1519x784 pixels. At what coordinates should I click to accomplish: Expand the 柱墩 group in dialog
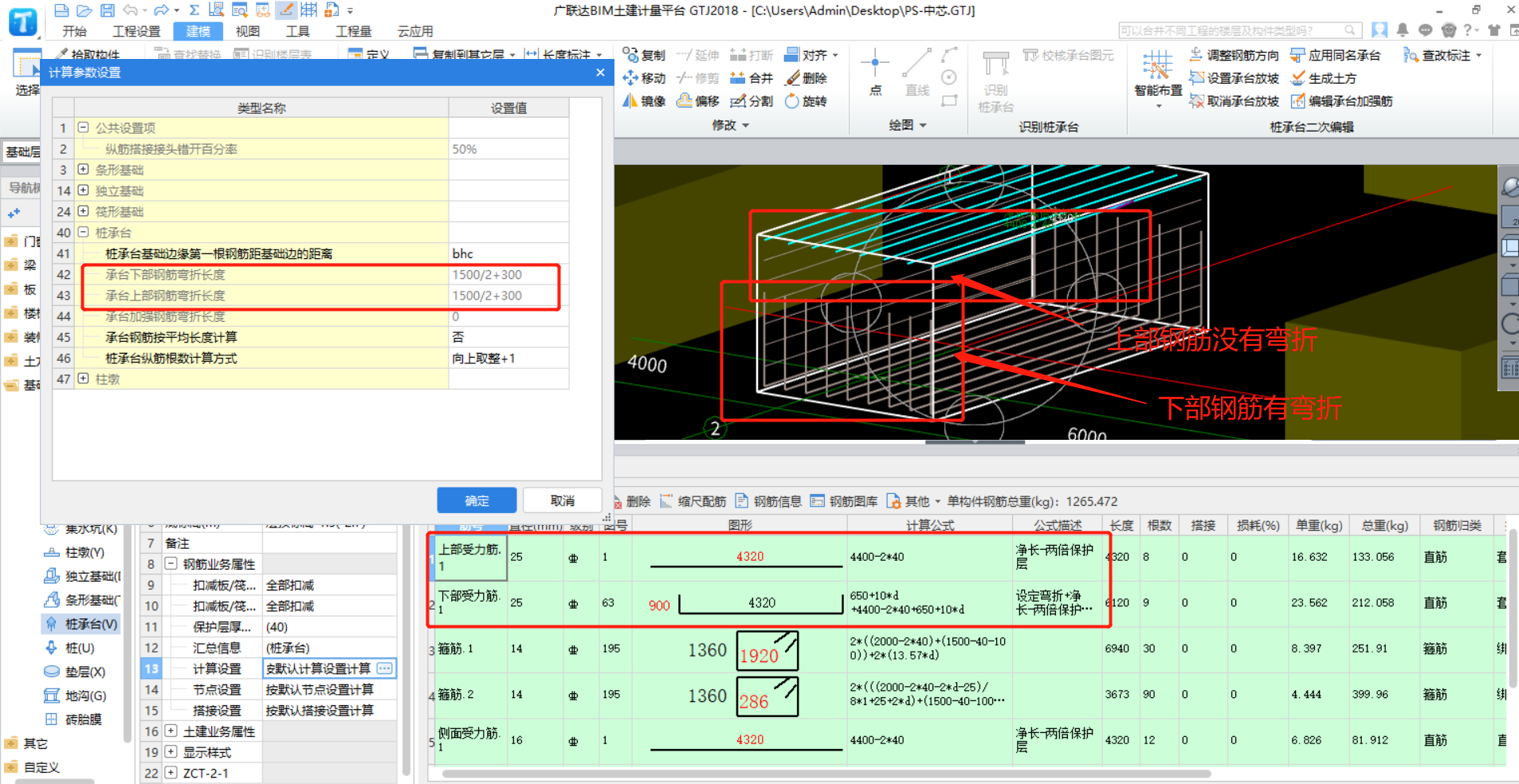(83, 378)
